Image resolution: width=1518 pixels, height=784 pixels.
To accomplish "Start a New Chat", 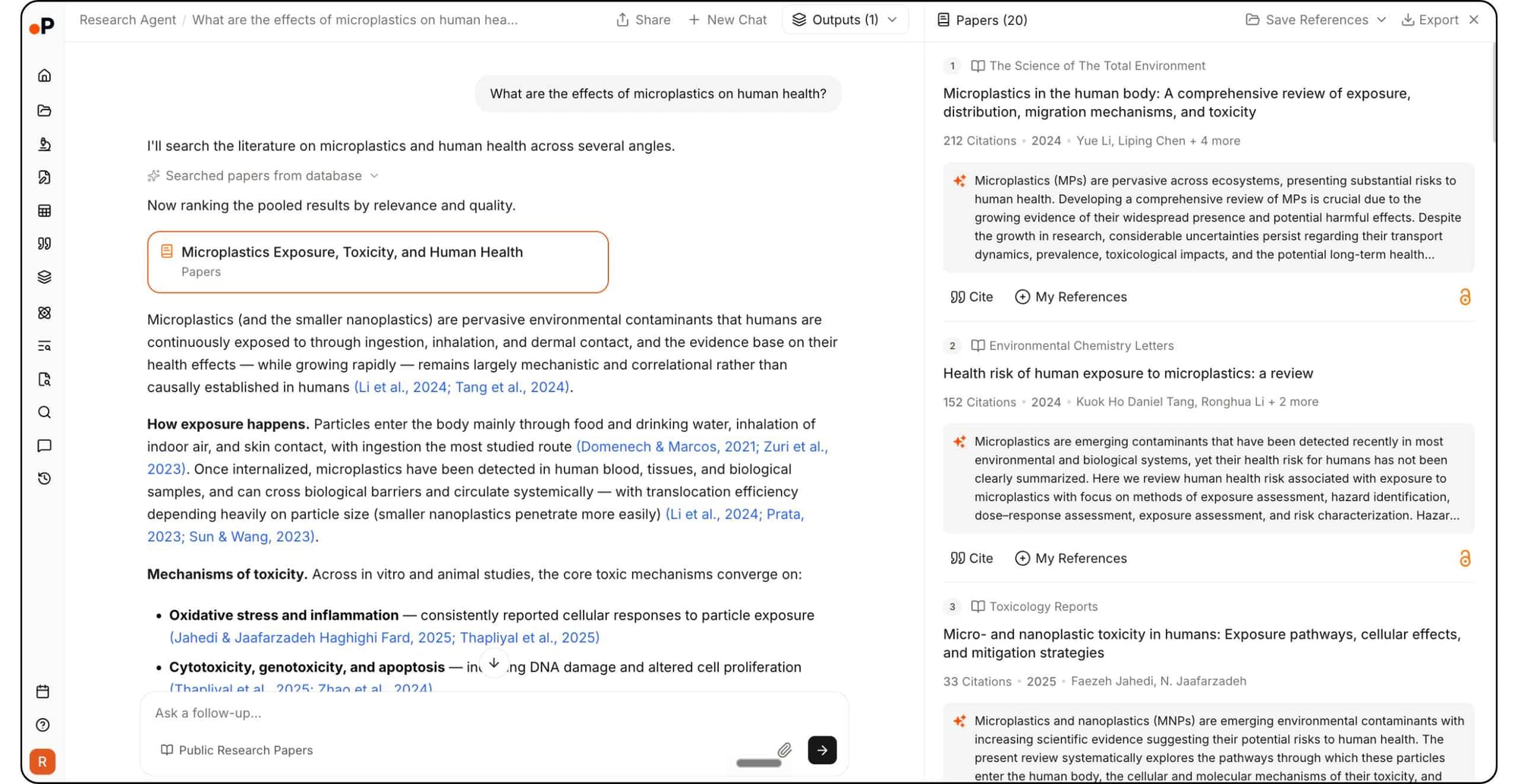I will [727, 20].
